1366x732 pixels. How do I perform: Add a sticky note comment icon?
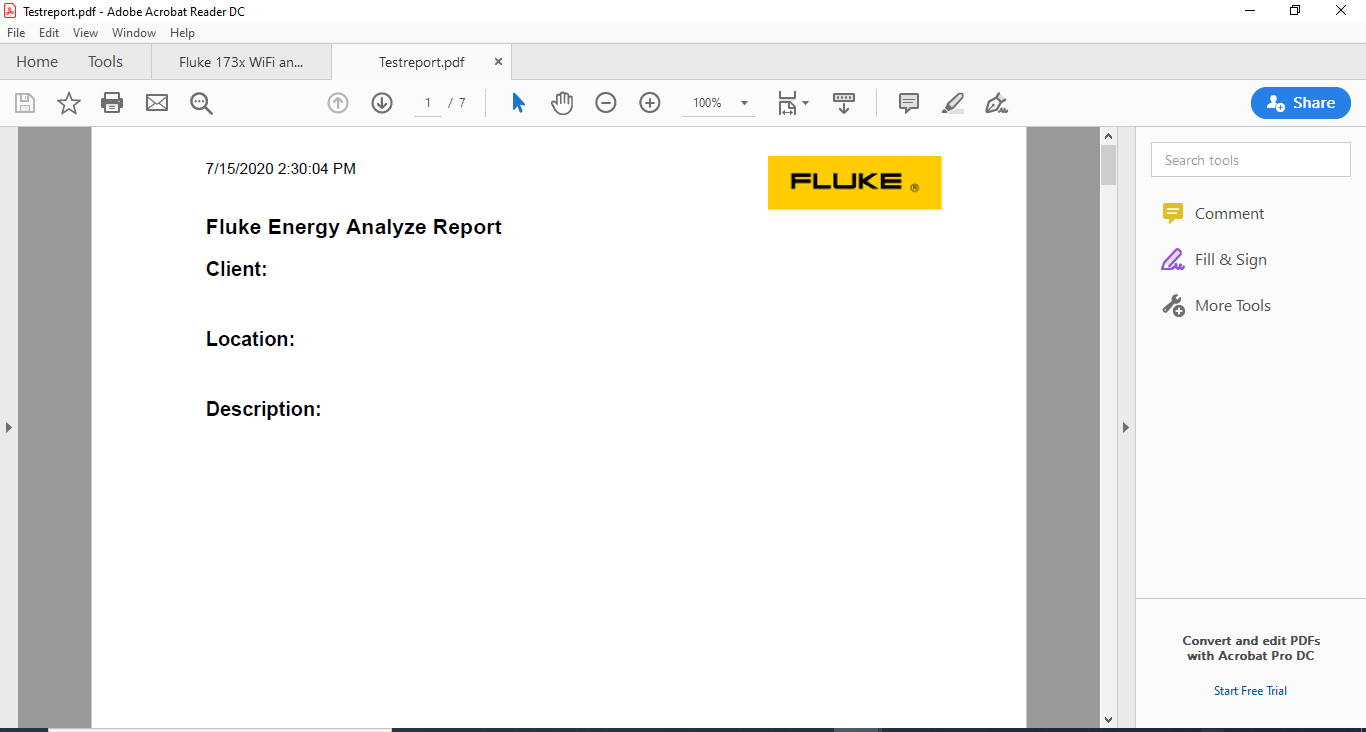coord(909,103)
